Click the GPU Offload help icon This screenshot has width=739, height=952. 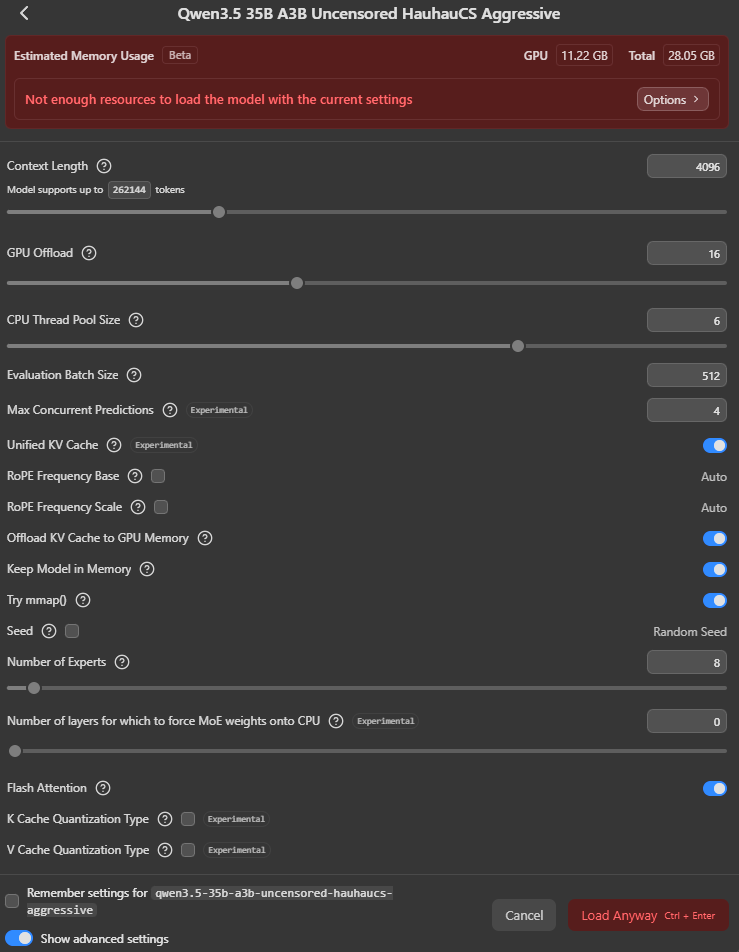click(89, 253)
